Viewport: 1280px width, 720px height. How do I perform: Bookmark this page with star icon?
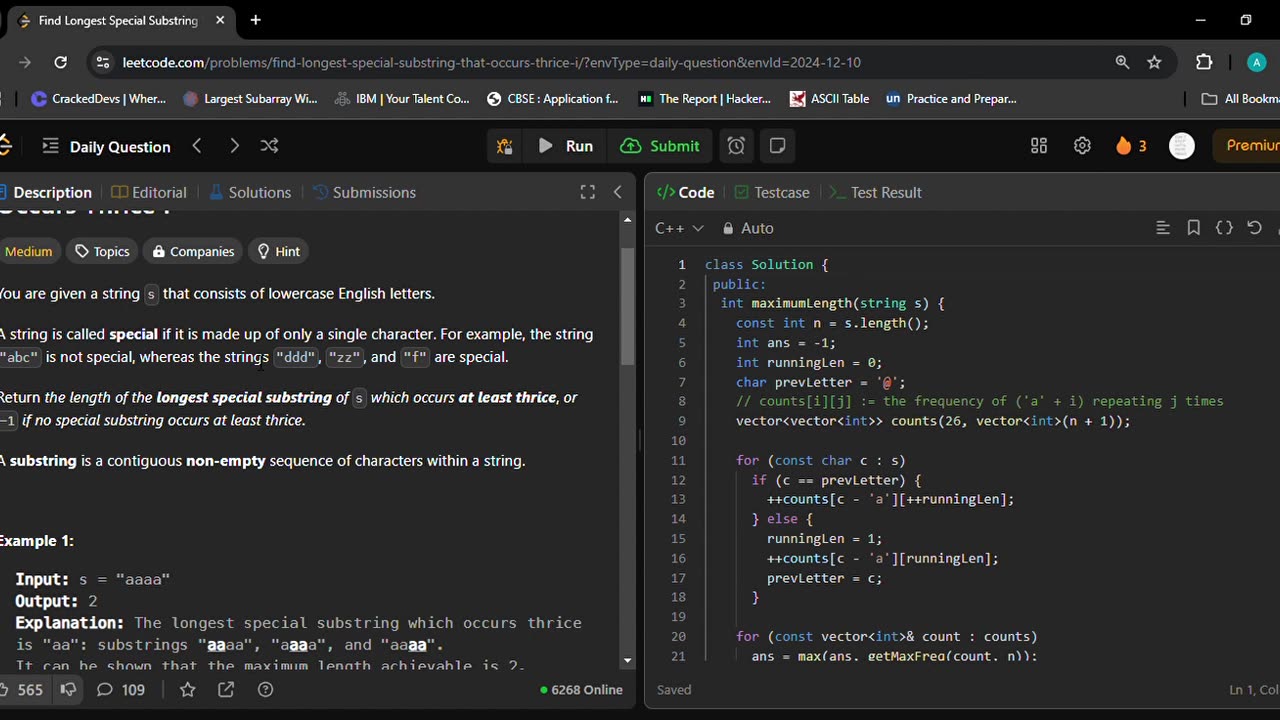(x=1154, y=62)
